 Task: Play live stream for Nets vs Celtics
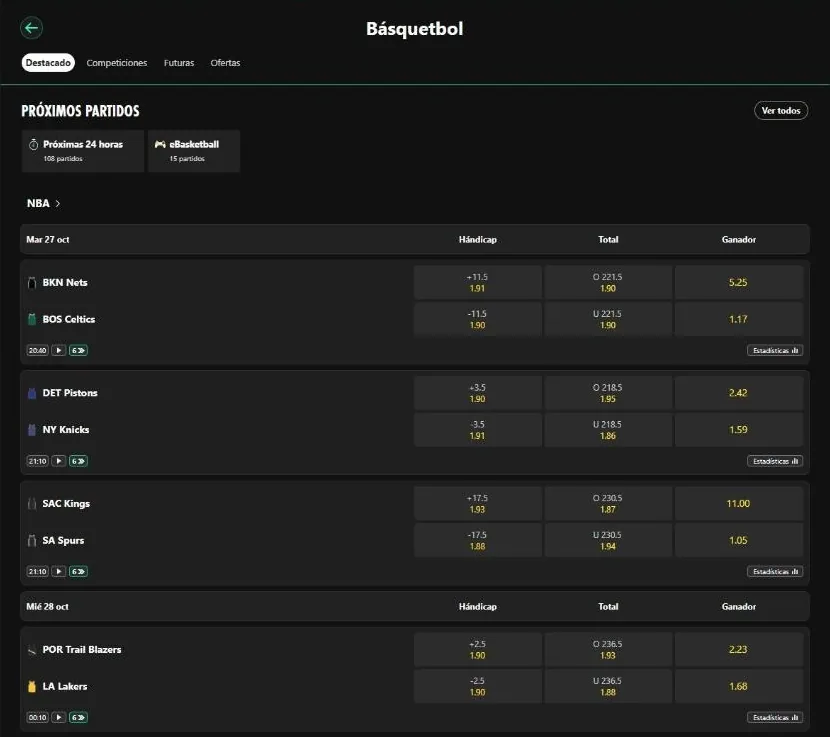point(59,350)
